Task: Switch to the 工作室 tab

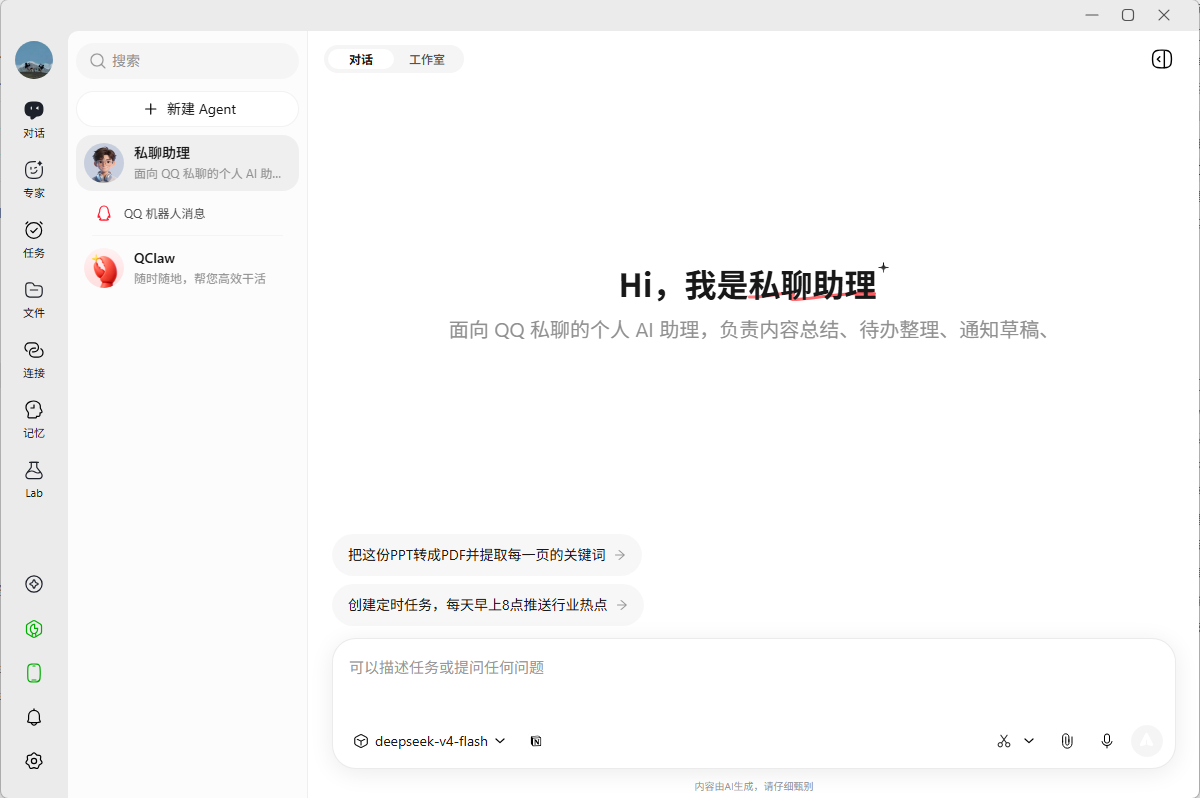Action: tap(427, 59)
